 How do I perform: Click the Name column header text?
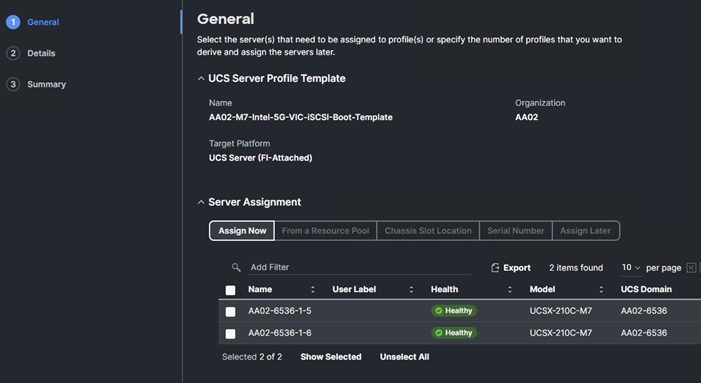(x=260, y=289)
